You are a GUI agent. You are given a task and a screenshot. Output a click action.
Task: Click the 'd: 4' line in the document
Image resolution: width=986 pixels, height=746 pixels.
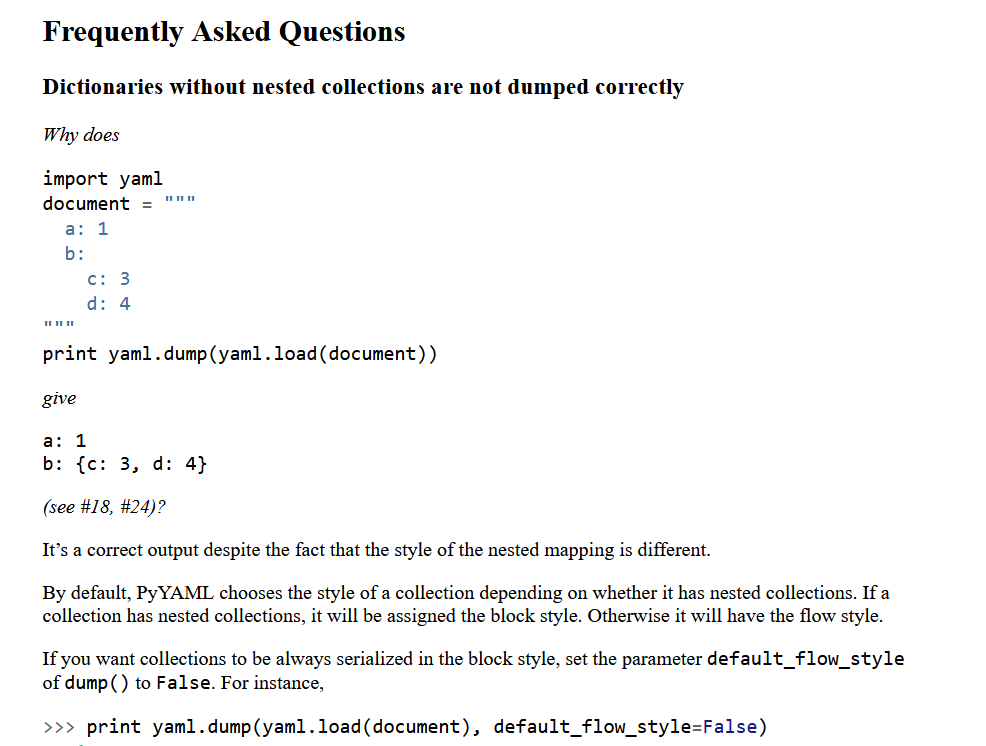click(108, 304)
